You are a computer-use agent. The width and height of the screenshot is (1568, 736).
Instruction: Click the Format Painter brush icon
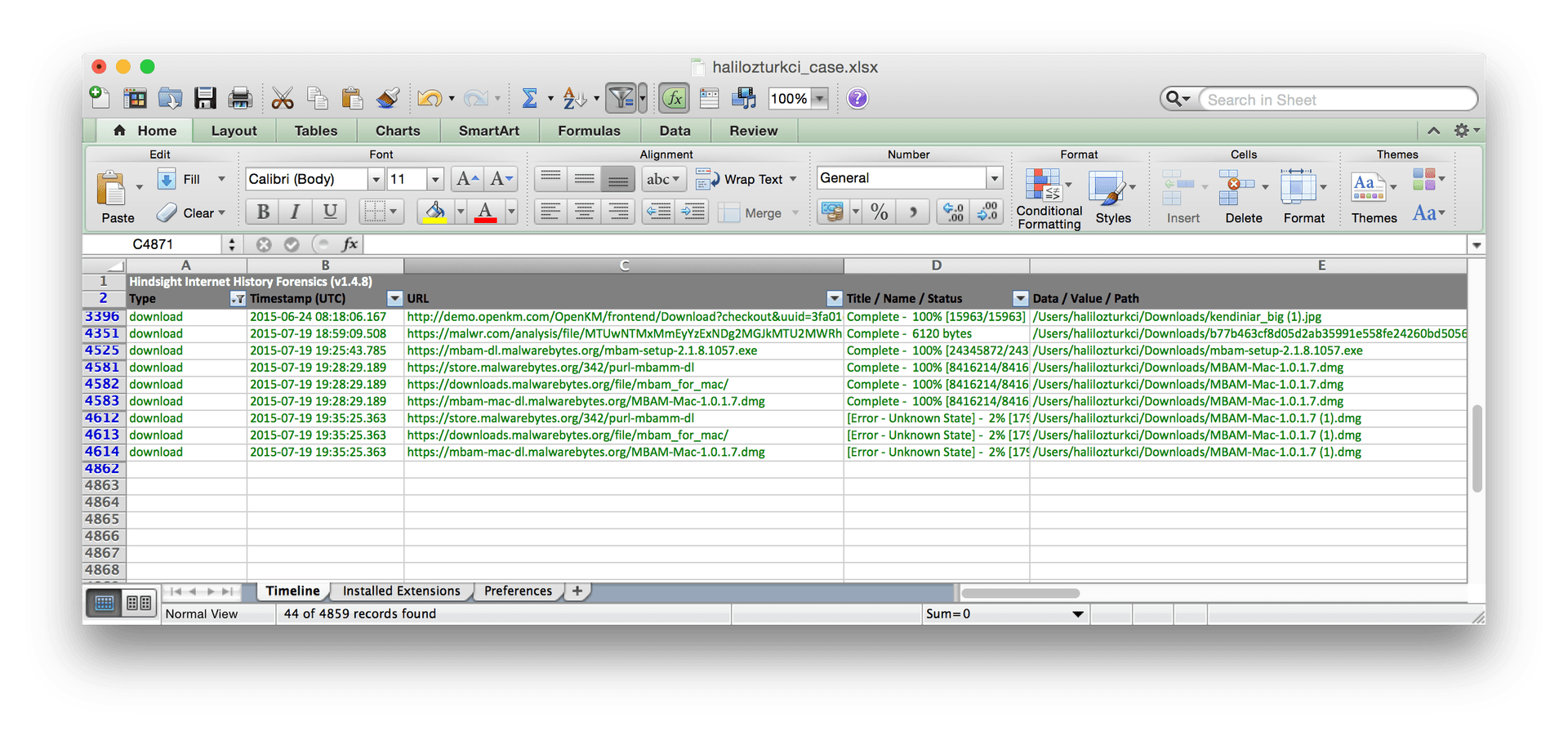click(387, 99)
